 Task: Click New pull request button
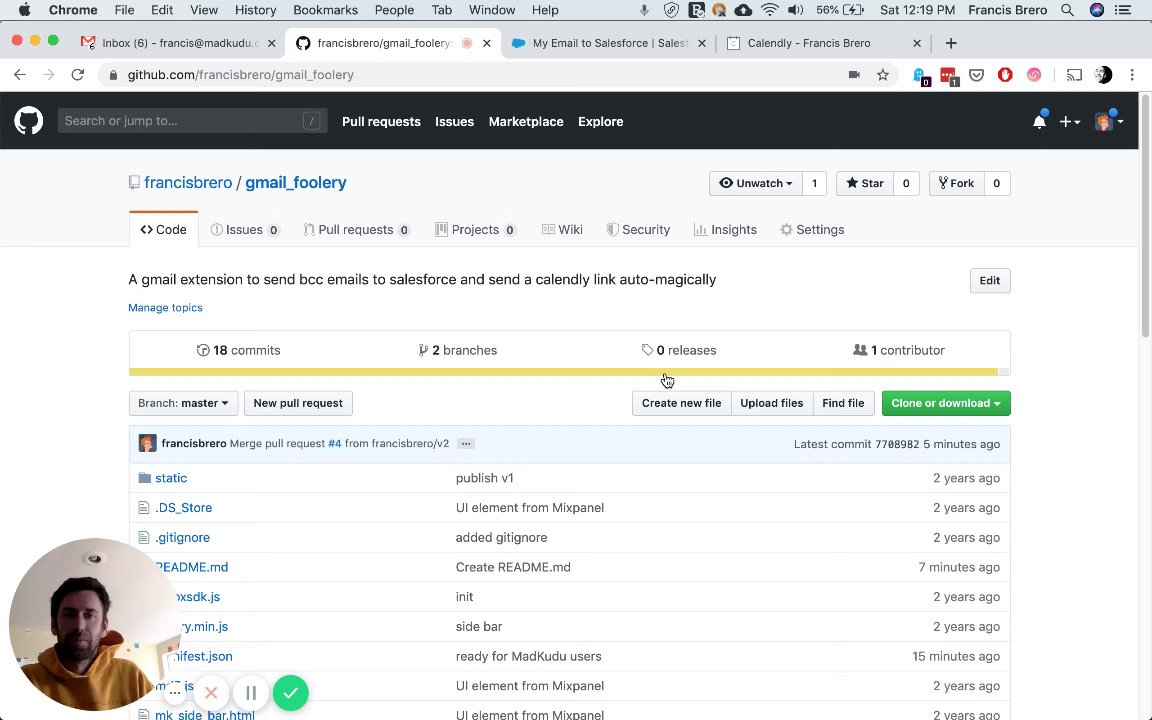pos(298,403)
